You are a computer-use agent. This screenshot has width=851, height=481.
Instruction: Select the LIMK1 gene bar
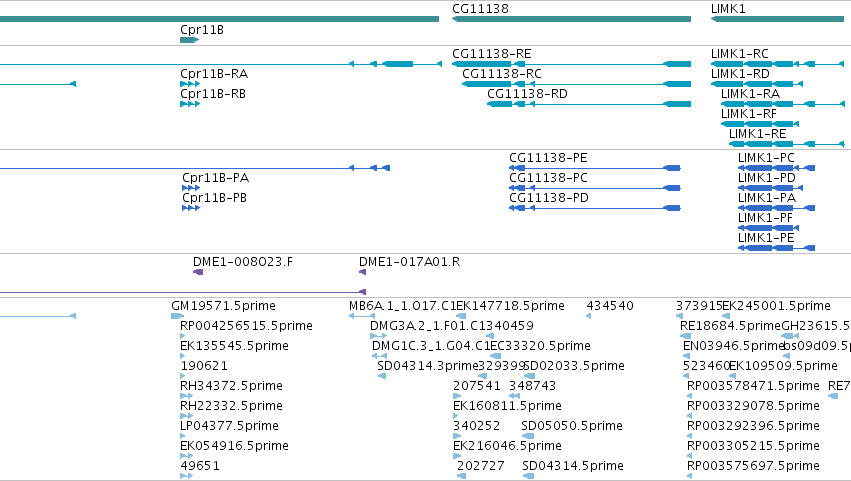pyautogui.click(x=777, y=19)
